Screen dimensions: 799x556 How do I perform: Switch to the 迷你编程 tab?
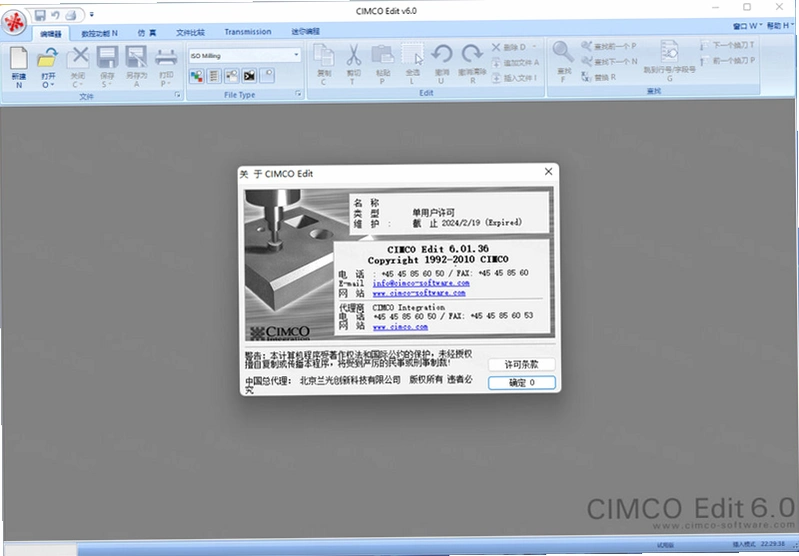(306, 32)
